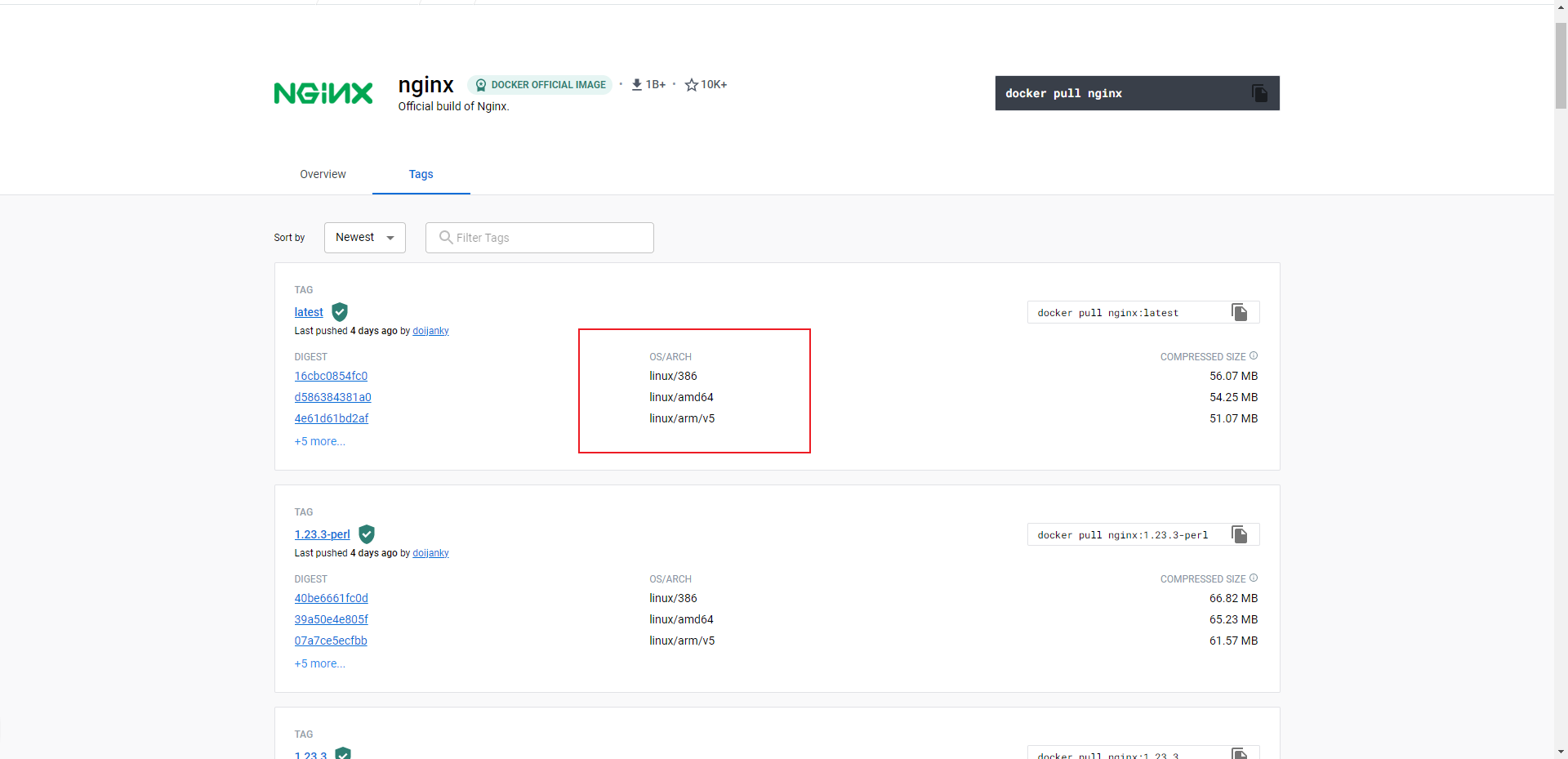Open digest 40be6661fc0d
Screen dimensions: 1568x759
332,598
